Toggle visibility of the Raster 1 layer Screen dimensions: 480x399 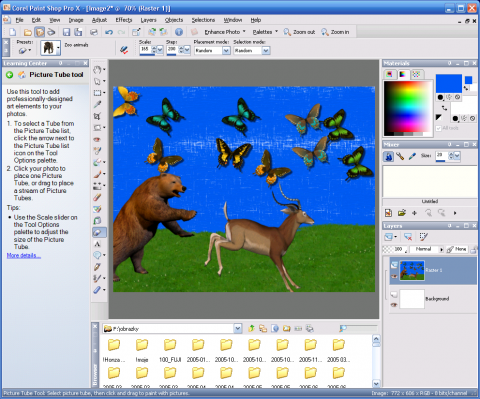pos(394,276)
